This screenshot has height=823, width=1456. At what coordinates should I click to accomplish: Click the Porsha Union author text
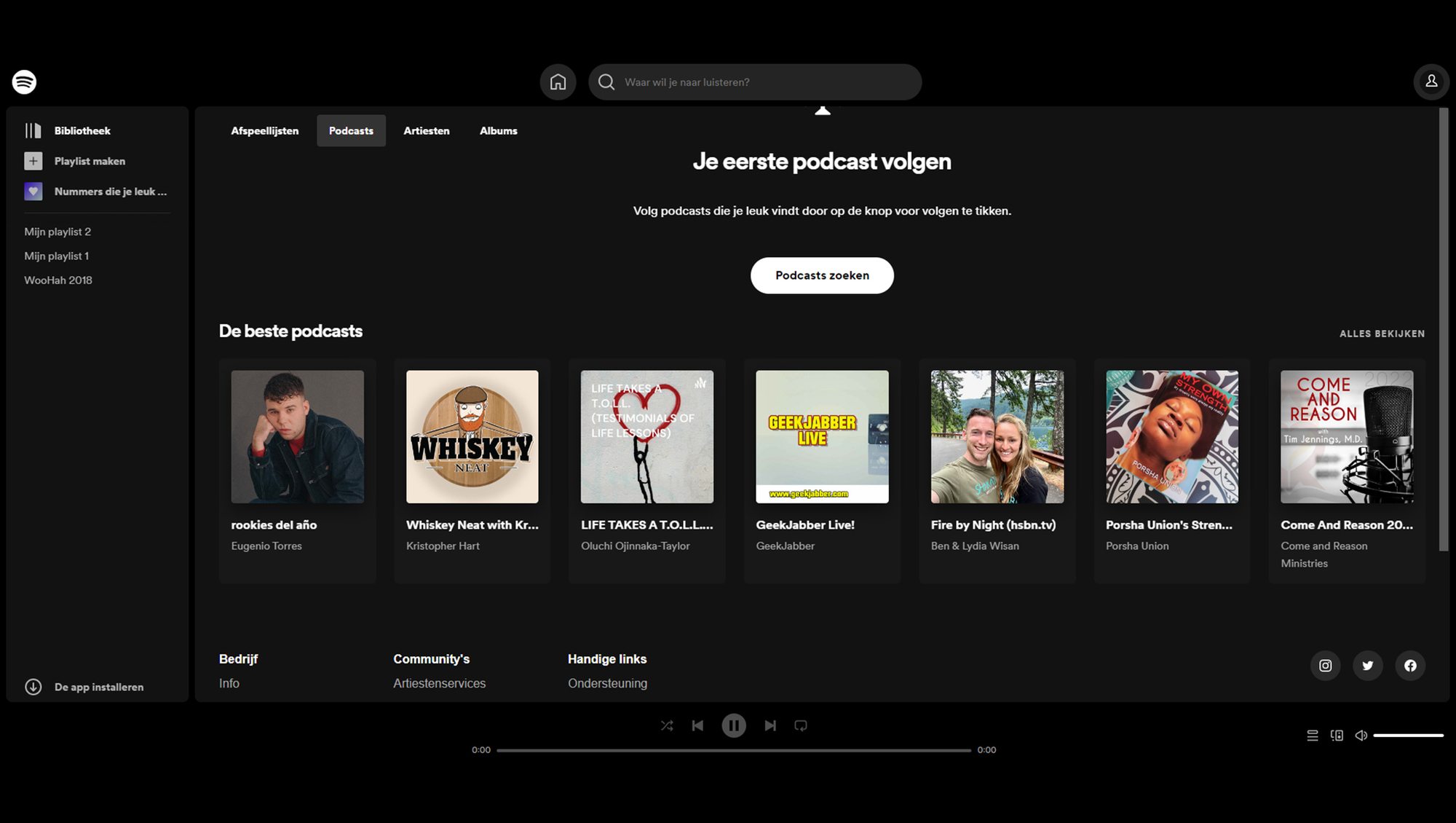(1137, 546)
